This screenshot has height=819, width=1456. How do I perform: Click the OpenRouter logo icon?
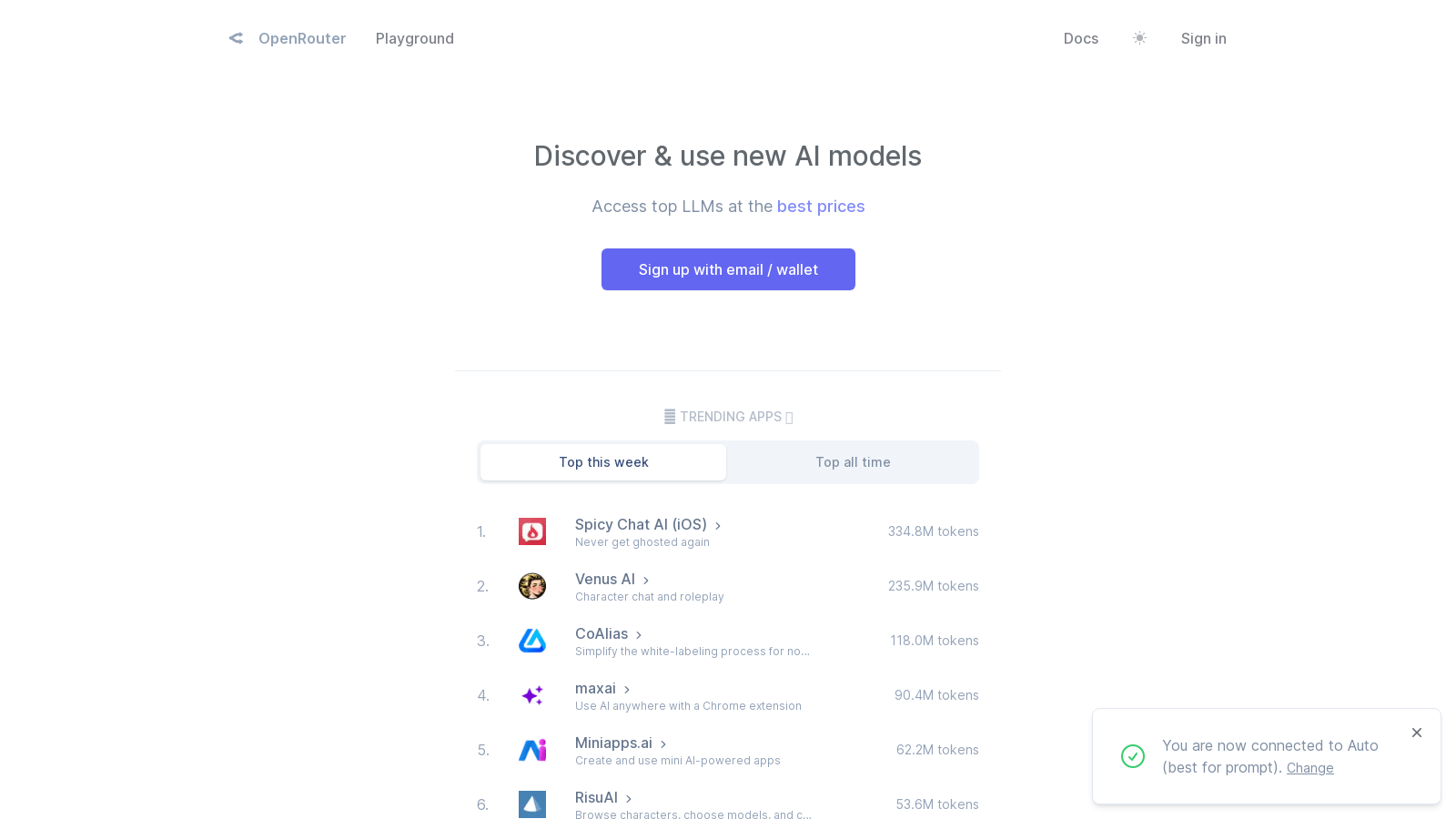[237, 38]
